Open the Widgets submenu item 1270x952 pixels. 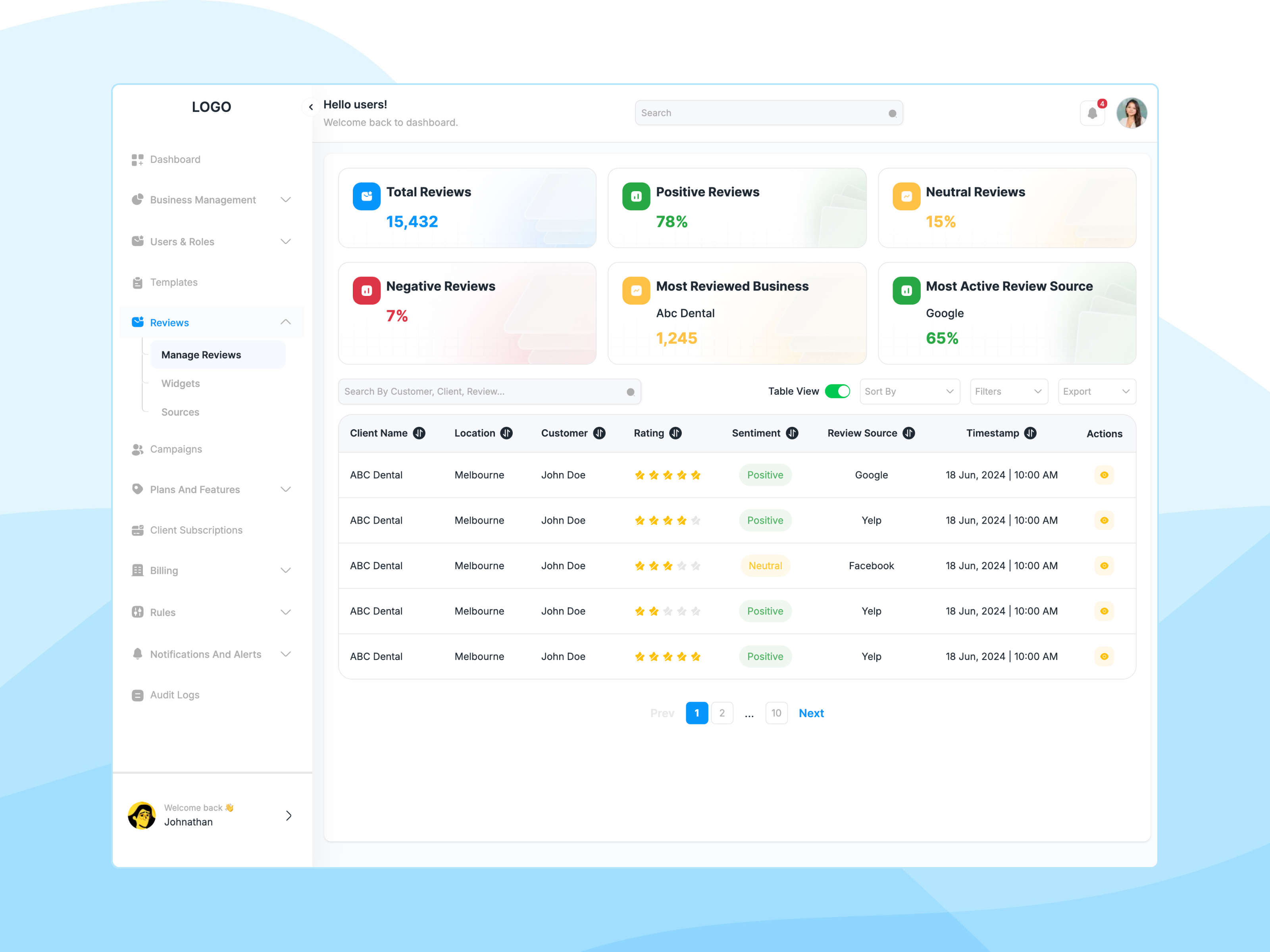point(180,383)
